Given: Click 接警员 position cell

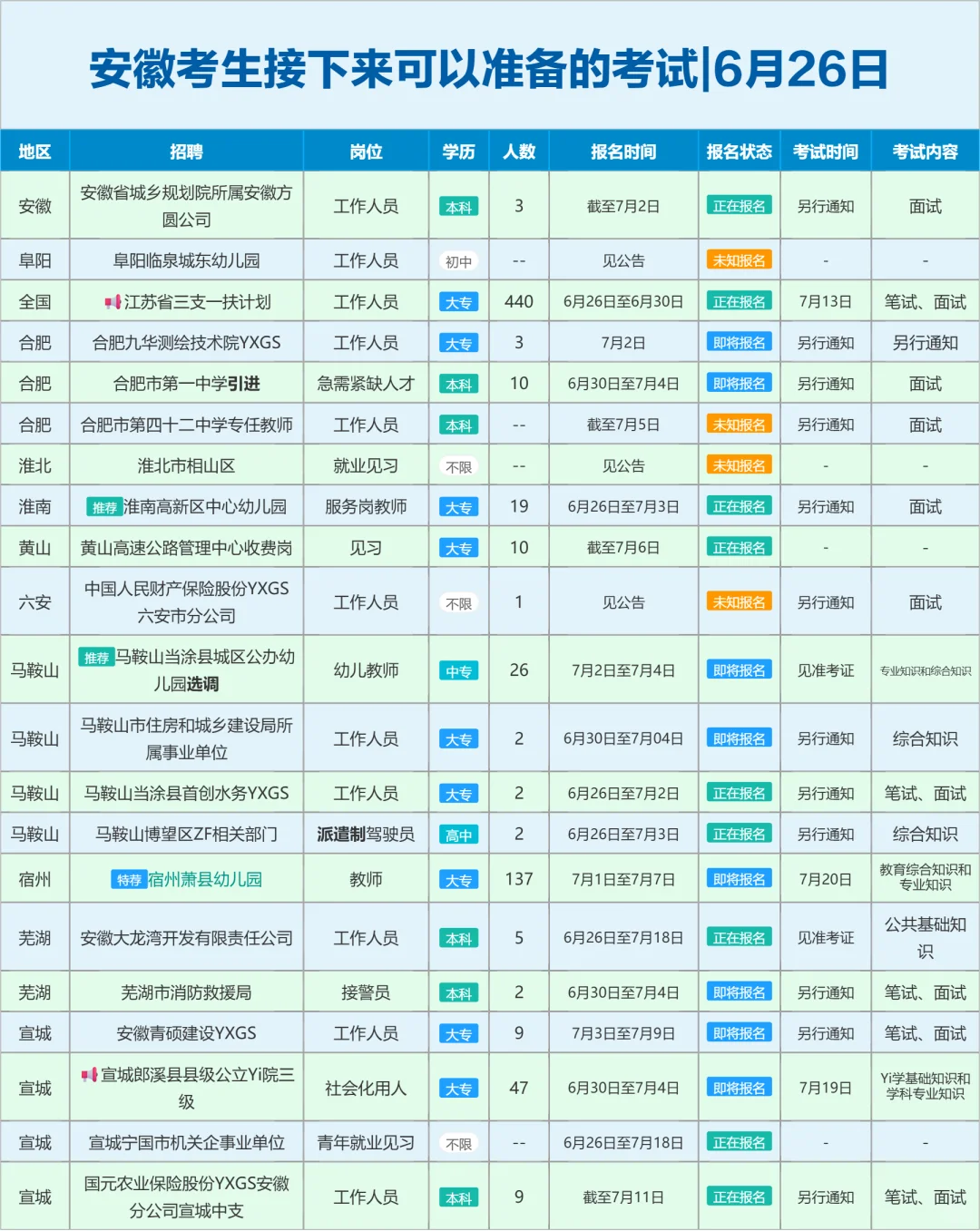Looking at the screenshot, I should (366, 993).
